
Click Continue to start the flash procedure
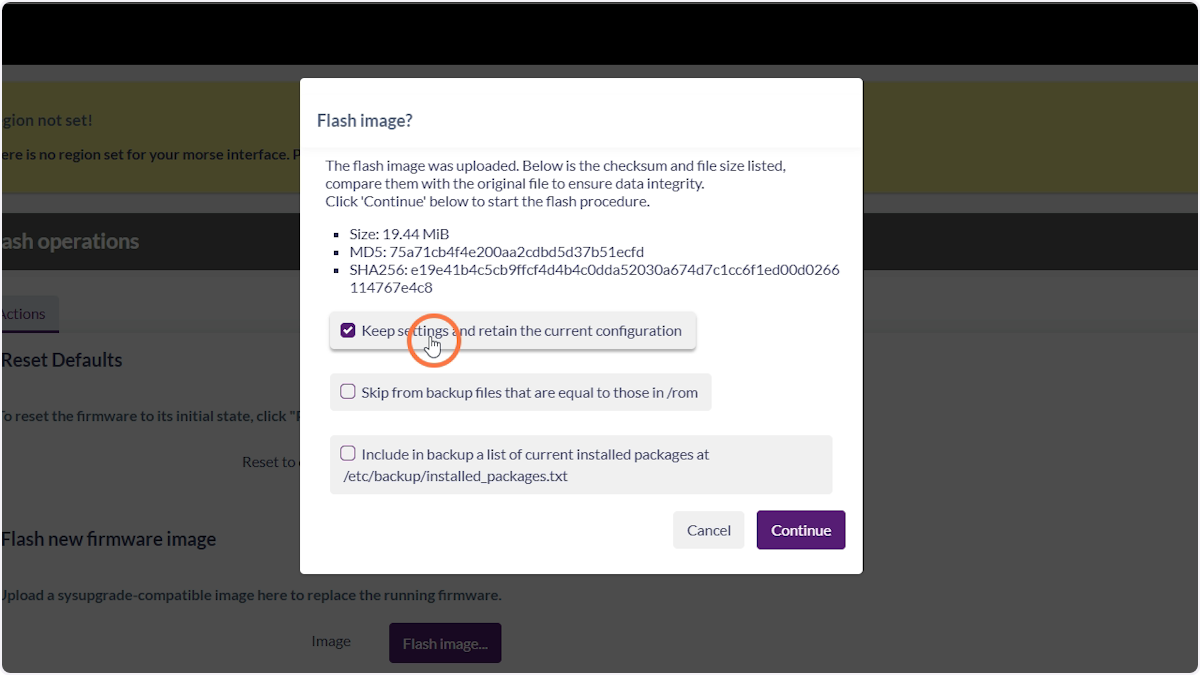point(800,530)
